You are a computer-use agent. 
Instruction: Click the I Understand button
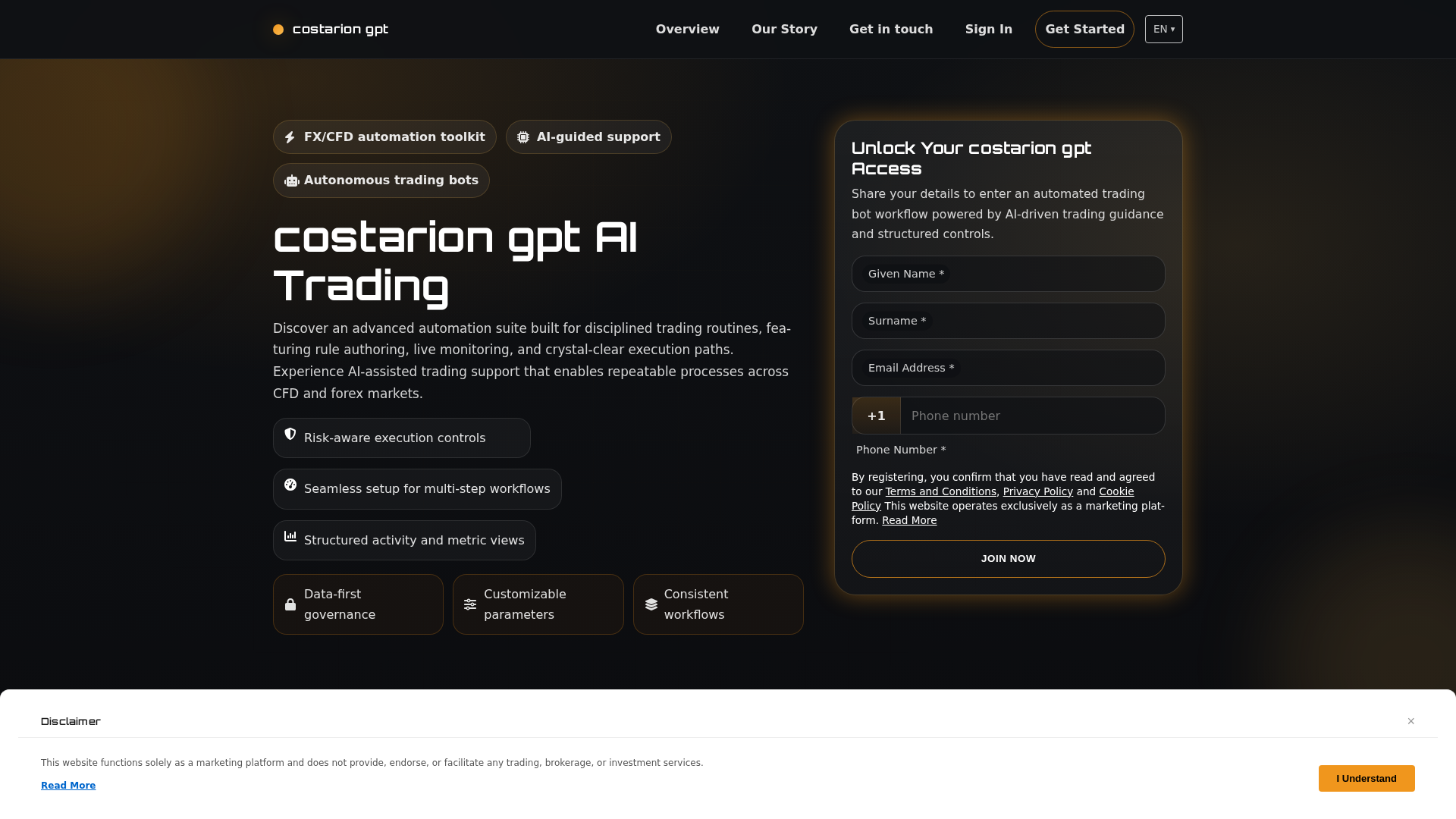(x=1367, y=779)
